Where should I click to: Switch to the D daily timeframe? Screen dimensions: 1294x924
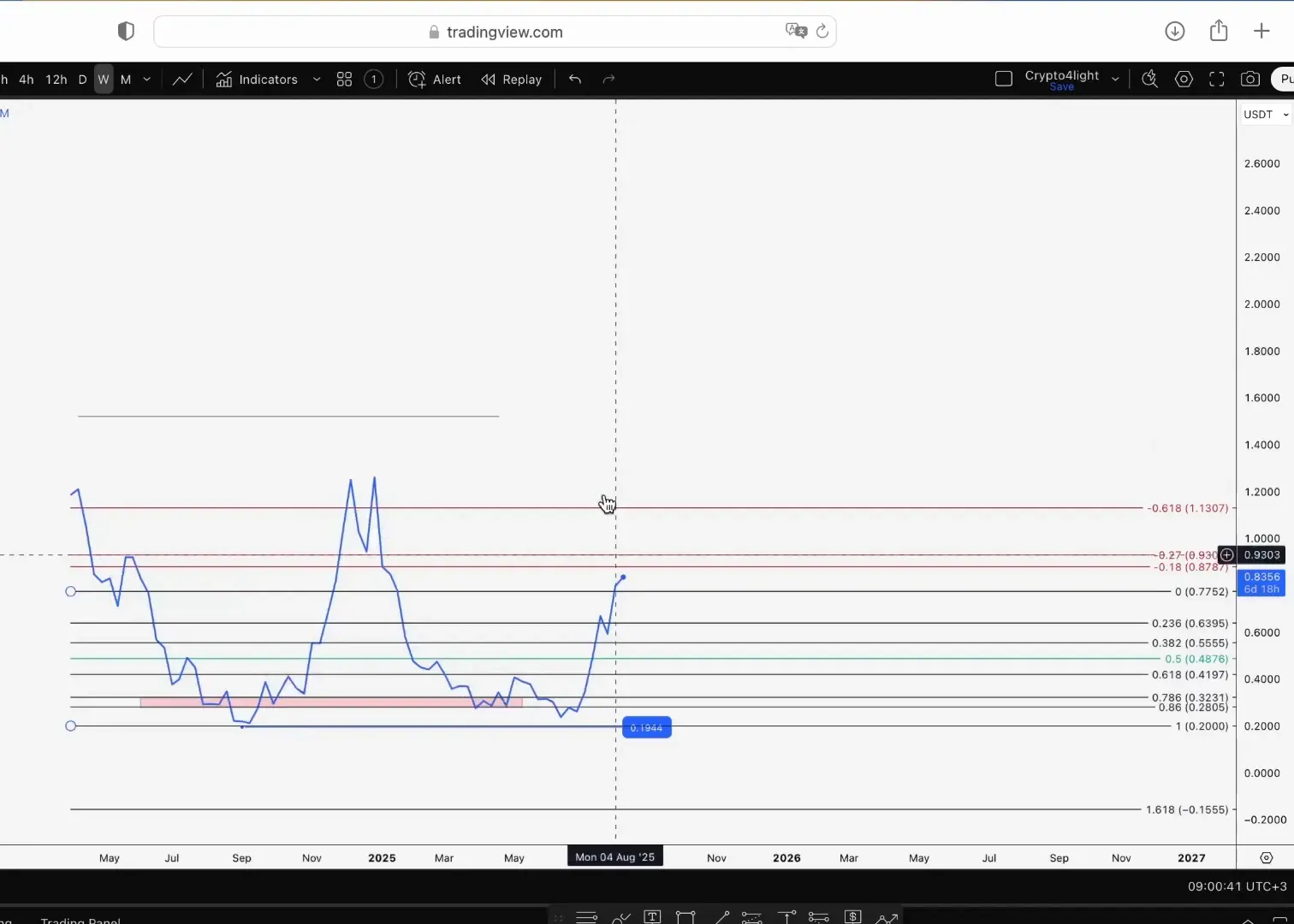(x=82, y=80)
